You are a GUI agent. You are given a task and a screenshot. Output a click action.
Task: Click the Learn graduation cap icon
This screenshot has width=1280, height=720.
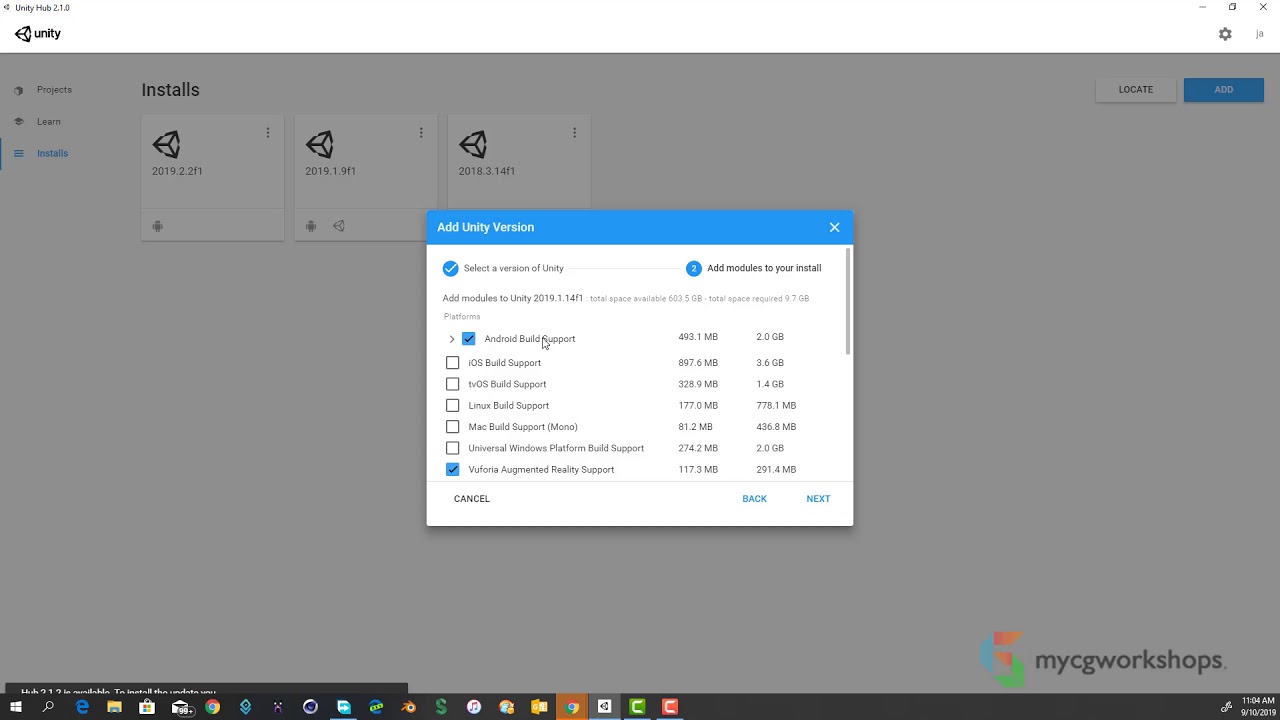point(18,122)
